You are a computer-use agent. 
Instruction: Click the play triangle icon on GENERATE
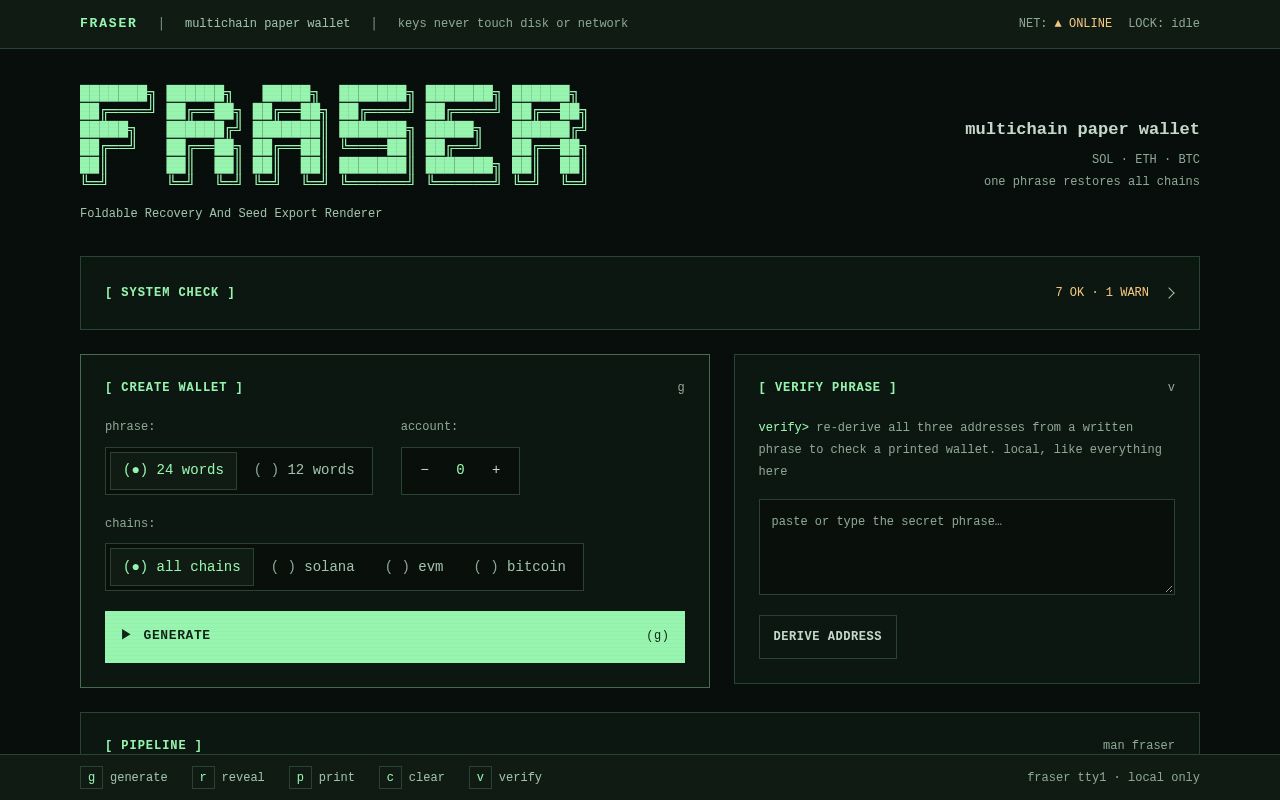(x=126, y=635)
